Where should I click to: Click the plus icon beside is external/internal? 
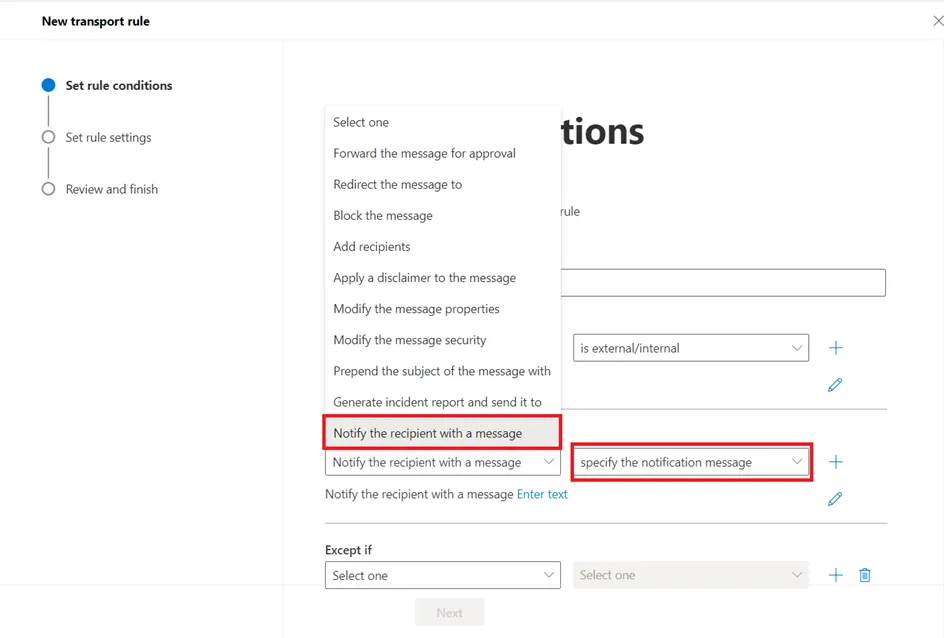coord(836,348)
